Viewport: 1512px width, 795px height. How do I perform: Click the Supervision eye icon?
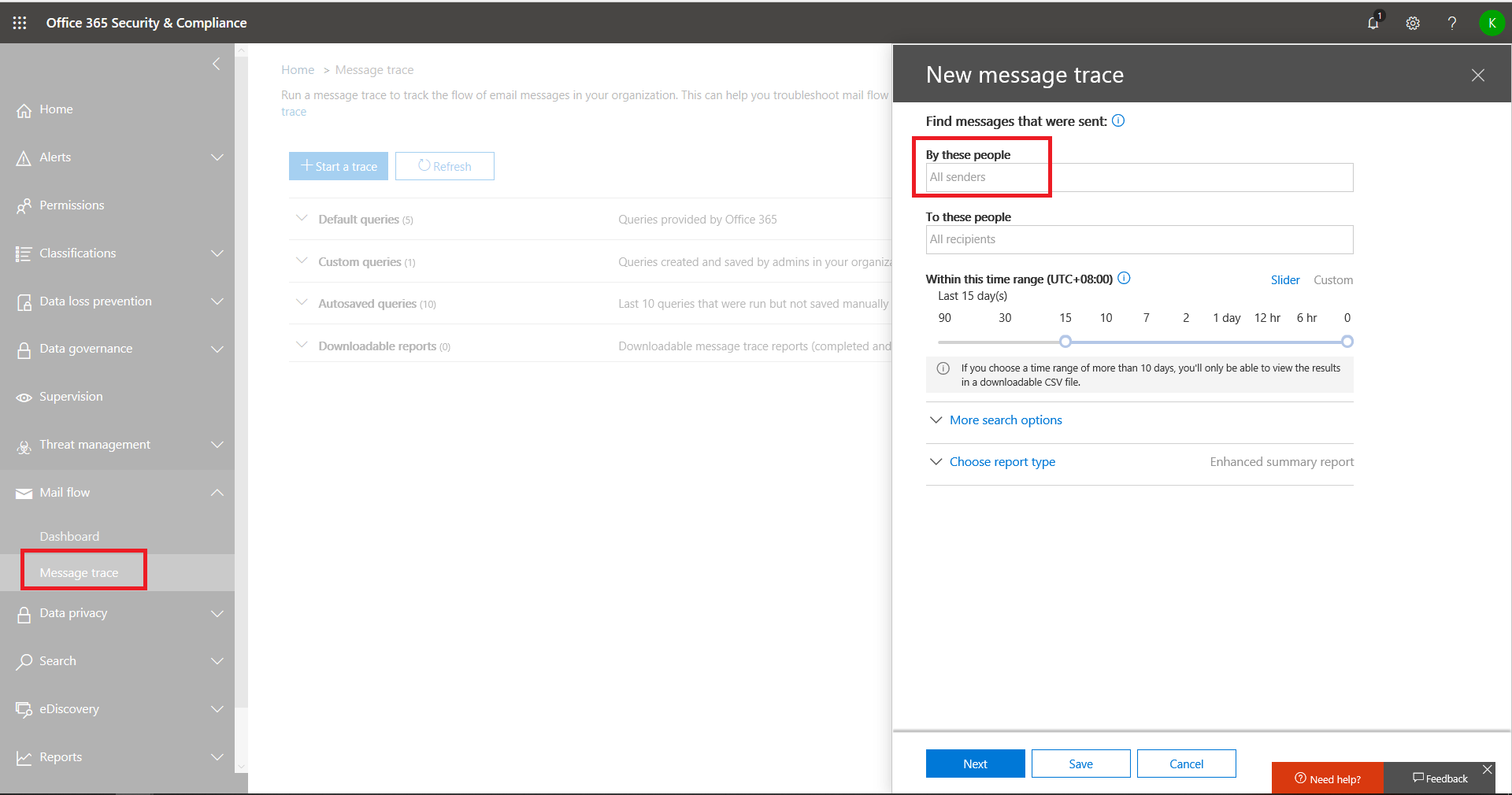(x=24, y=397)
